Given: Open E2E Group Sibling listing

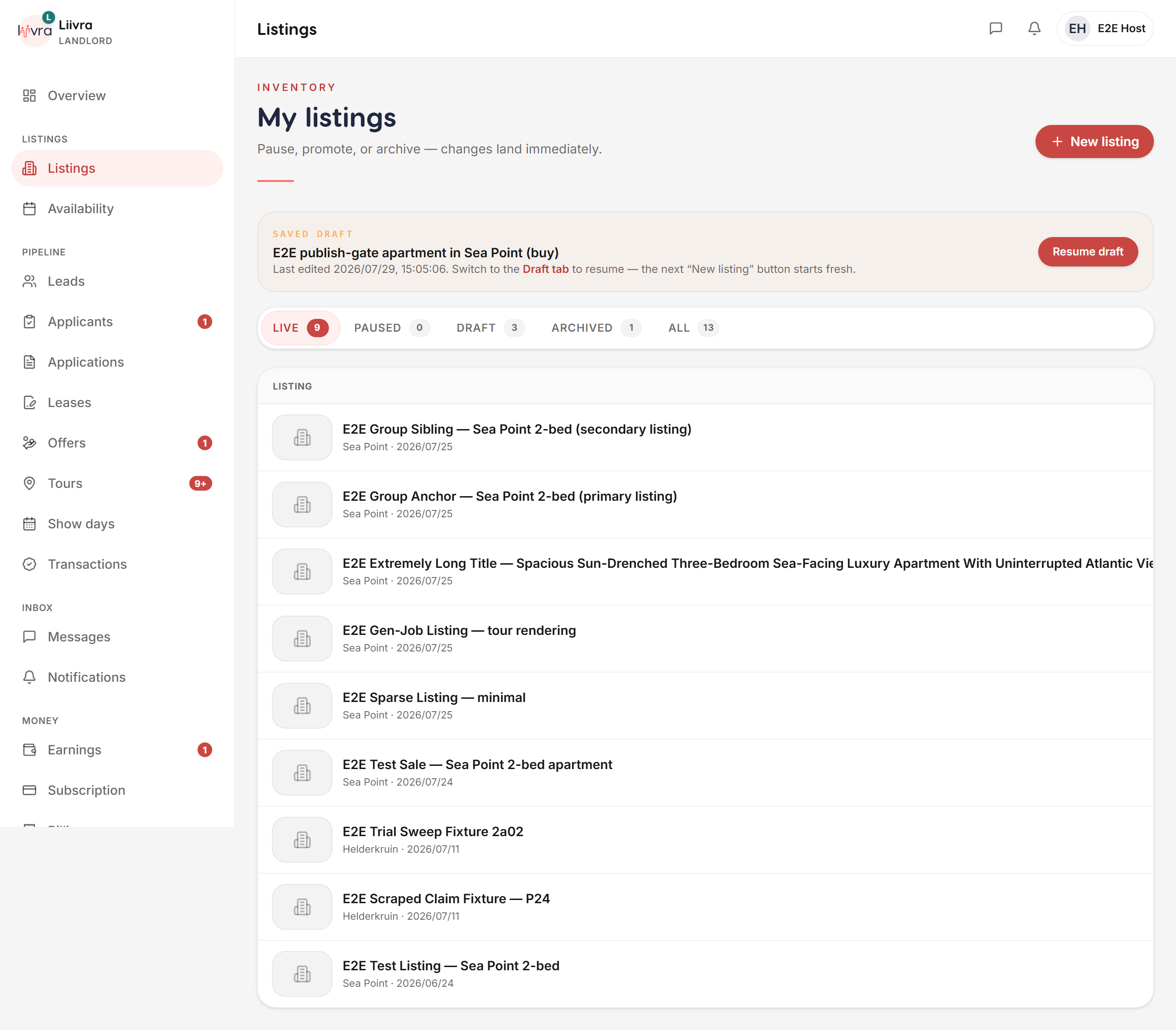Looking at the screenshot, I should point(705,437).
